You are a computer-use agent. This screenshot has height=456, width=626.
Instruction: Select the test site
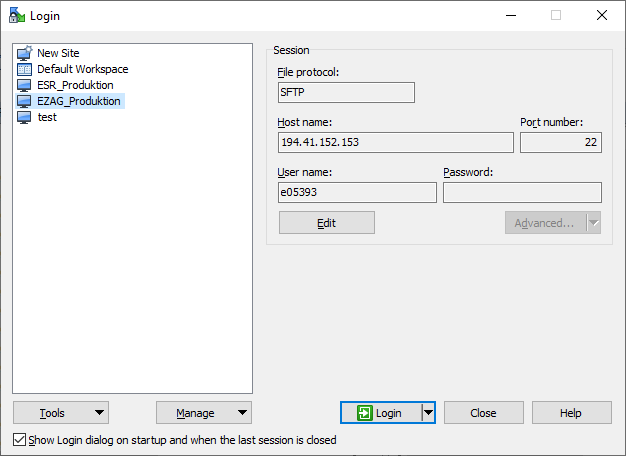(47, 117)
